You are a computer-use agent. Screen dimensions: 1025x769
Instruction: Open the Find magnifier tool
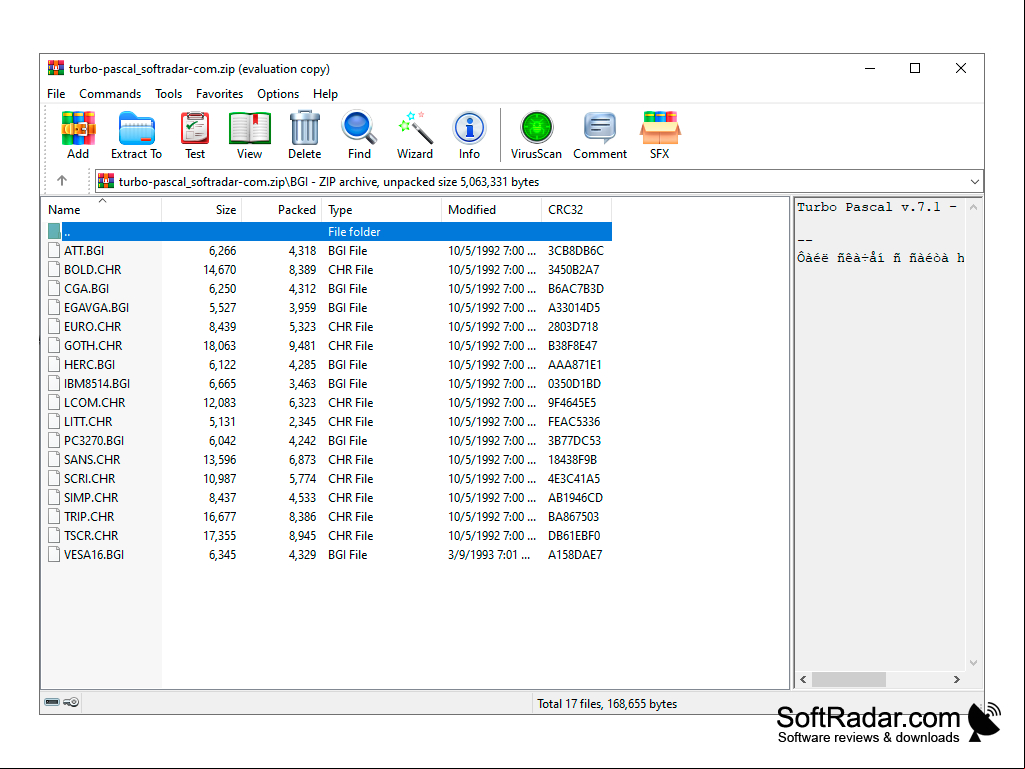click(359, 135)
